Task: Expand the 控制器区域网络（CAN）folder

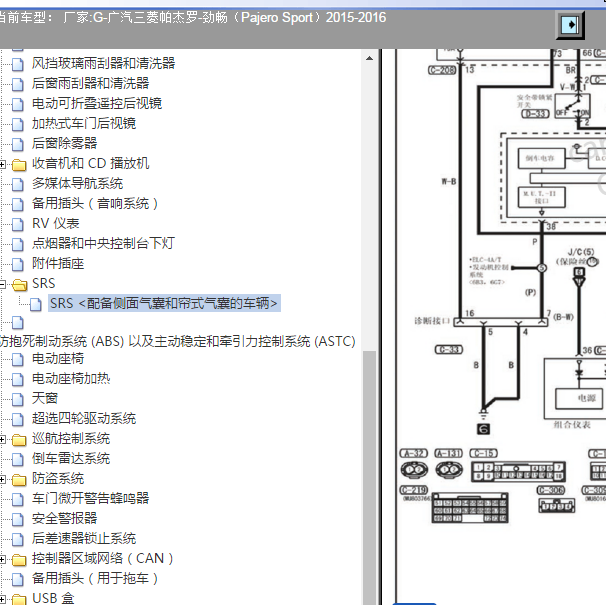Action: pos(3,560)
